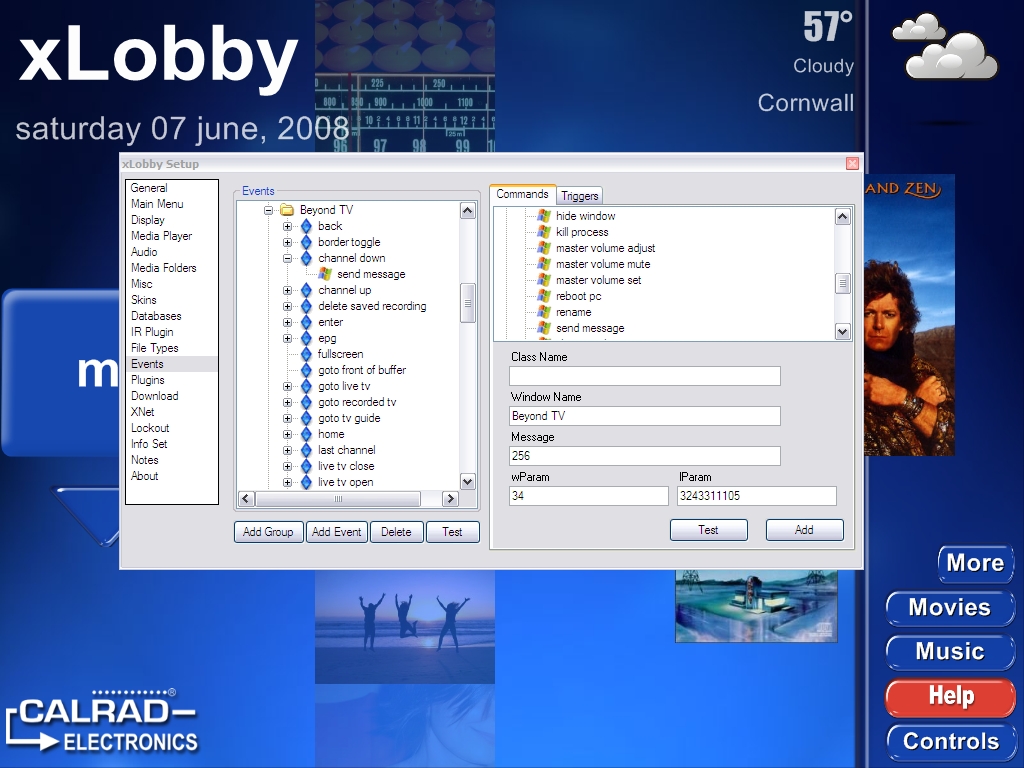Expand the back event node
1024x768 pixels.
287,226
